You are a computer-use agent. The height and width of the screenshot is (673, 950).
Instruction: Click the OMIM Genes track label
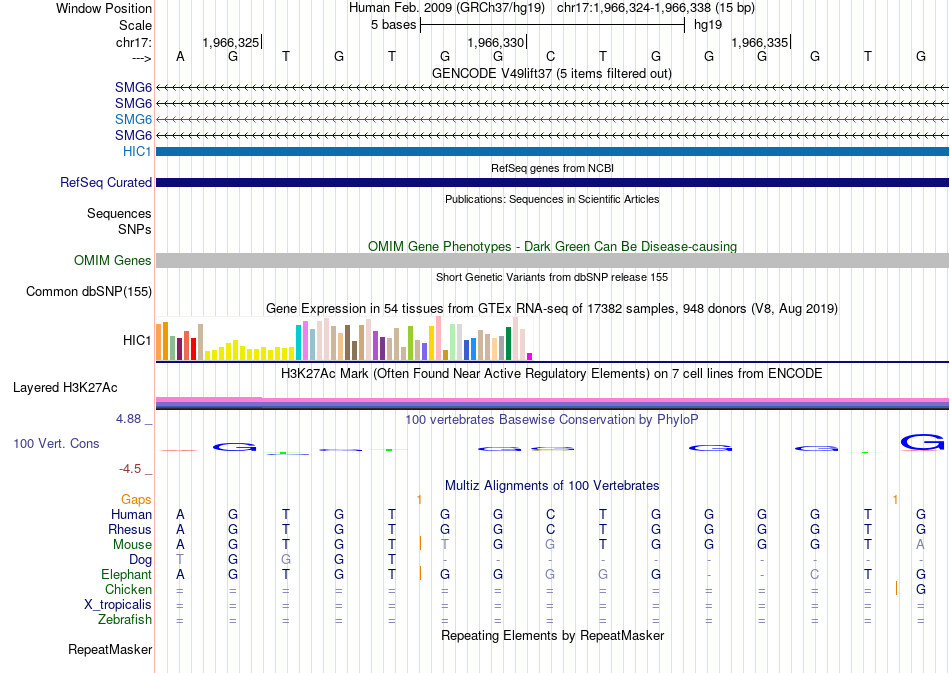(113, 260)
